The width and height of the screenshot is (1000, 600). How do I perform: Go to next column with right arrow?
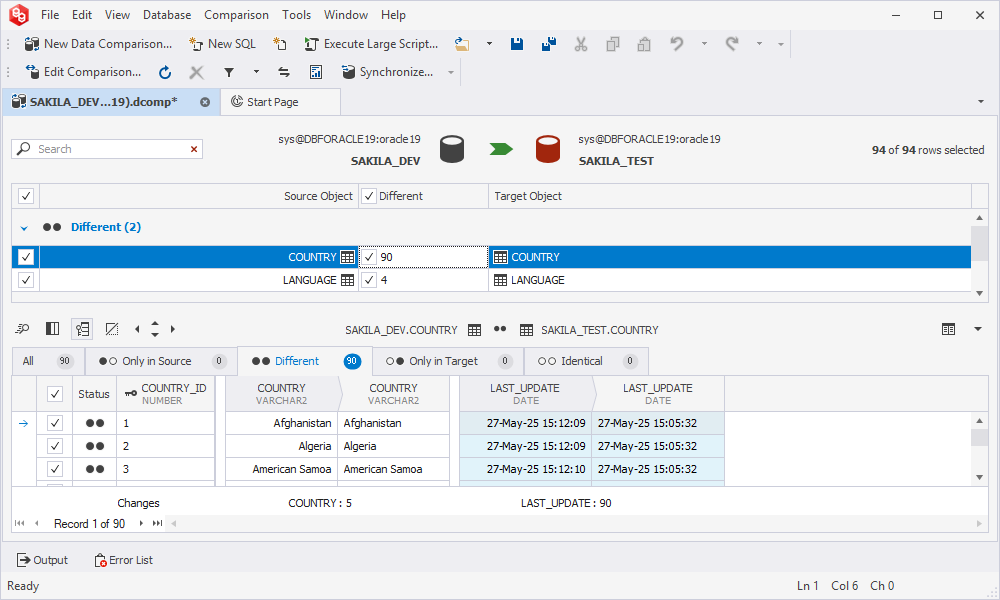coord(173,329)
